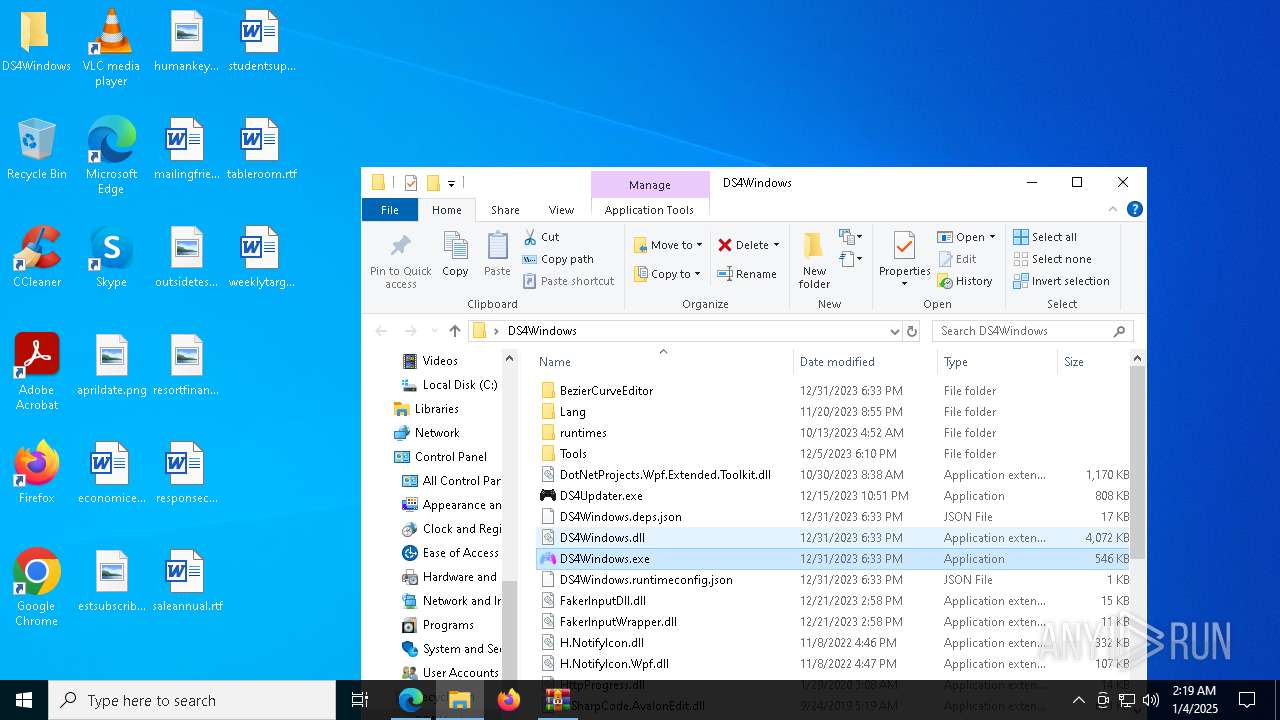This screenshot has width=1280, height=720.
Task: Select the CCleaner desktop shortcut
Action: (x=36, y=258)
